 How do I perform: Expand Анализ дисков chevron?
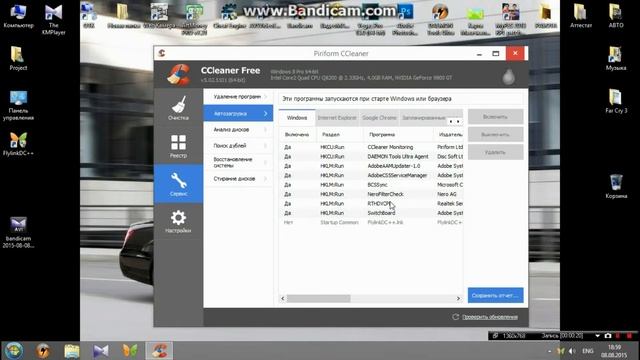[x=266, y=129]
